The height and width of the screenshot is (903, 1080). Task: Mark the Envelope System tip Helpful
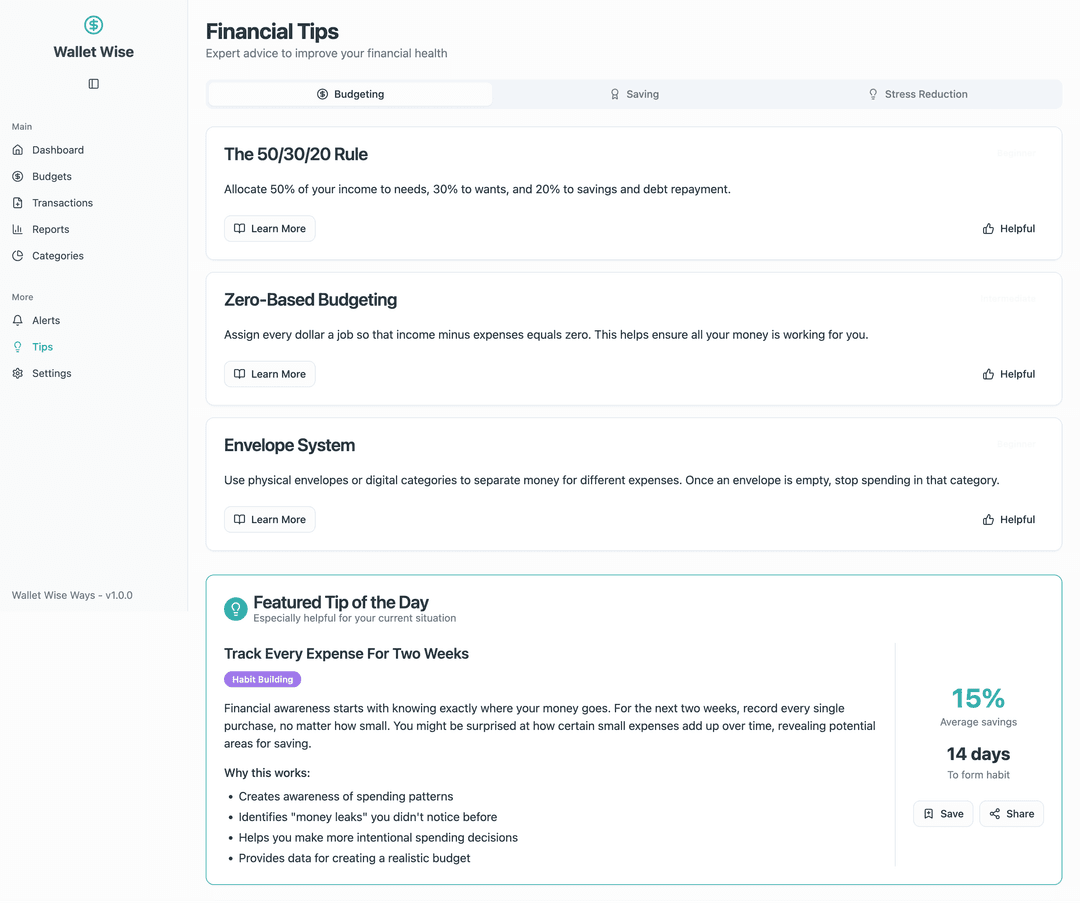point(1008,519)
